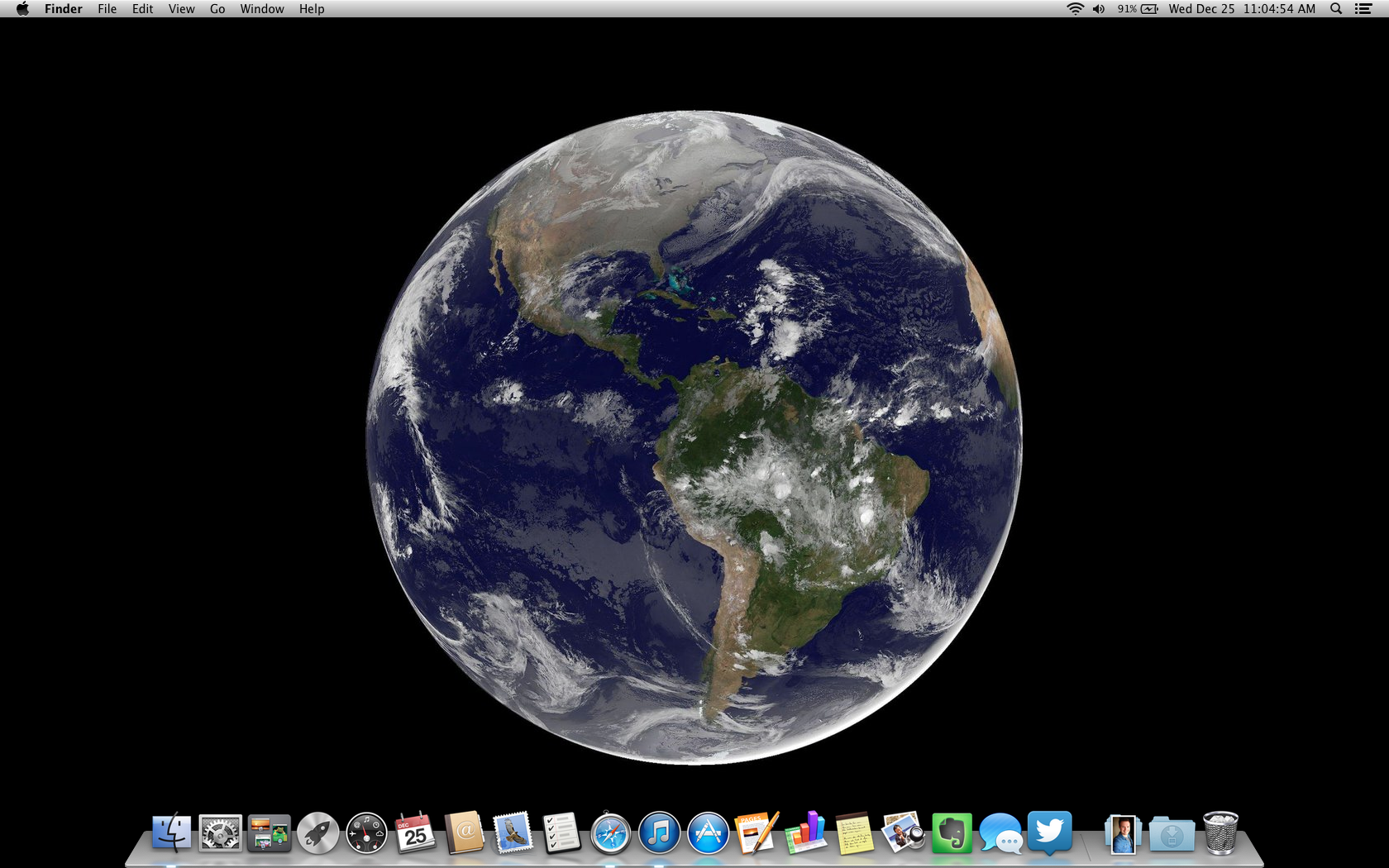1389x868 pixels.
Task: Open the Window menu
Action: [262, 9]
